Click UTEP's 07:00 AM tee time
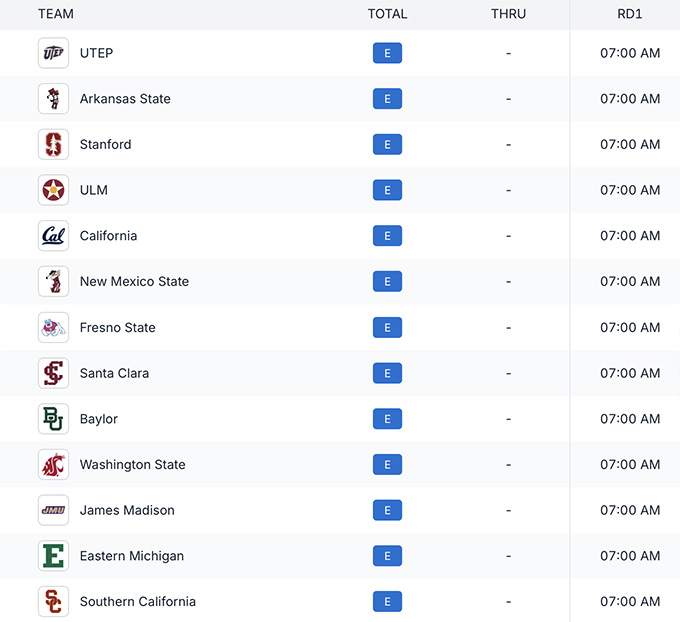Viewport: 680px width, 622px height. click(630, 53)
